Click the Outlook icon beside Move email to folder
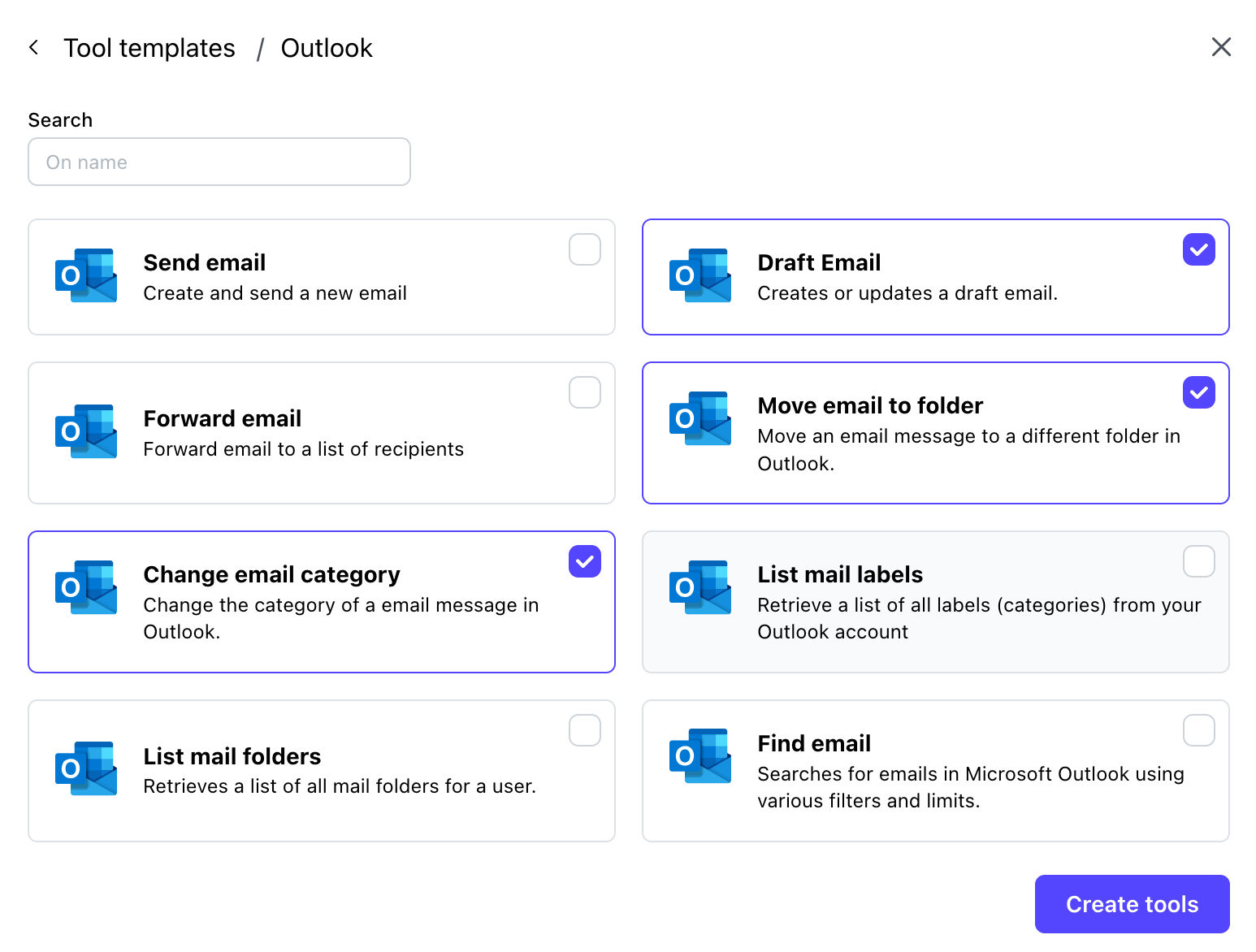 click(x=700, y=418)
